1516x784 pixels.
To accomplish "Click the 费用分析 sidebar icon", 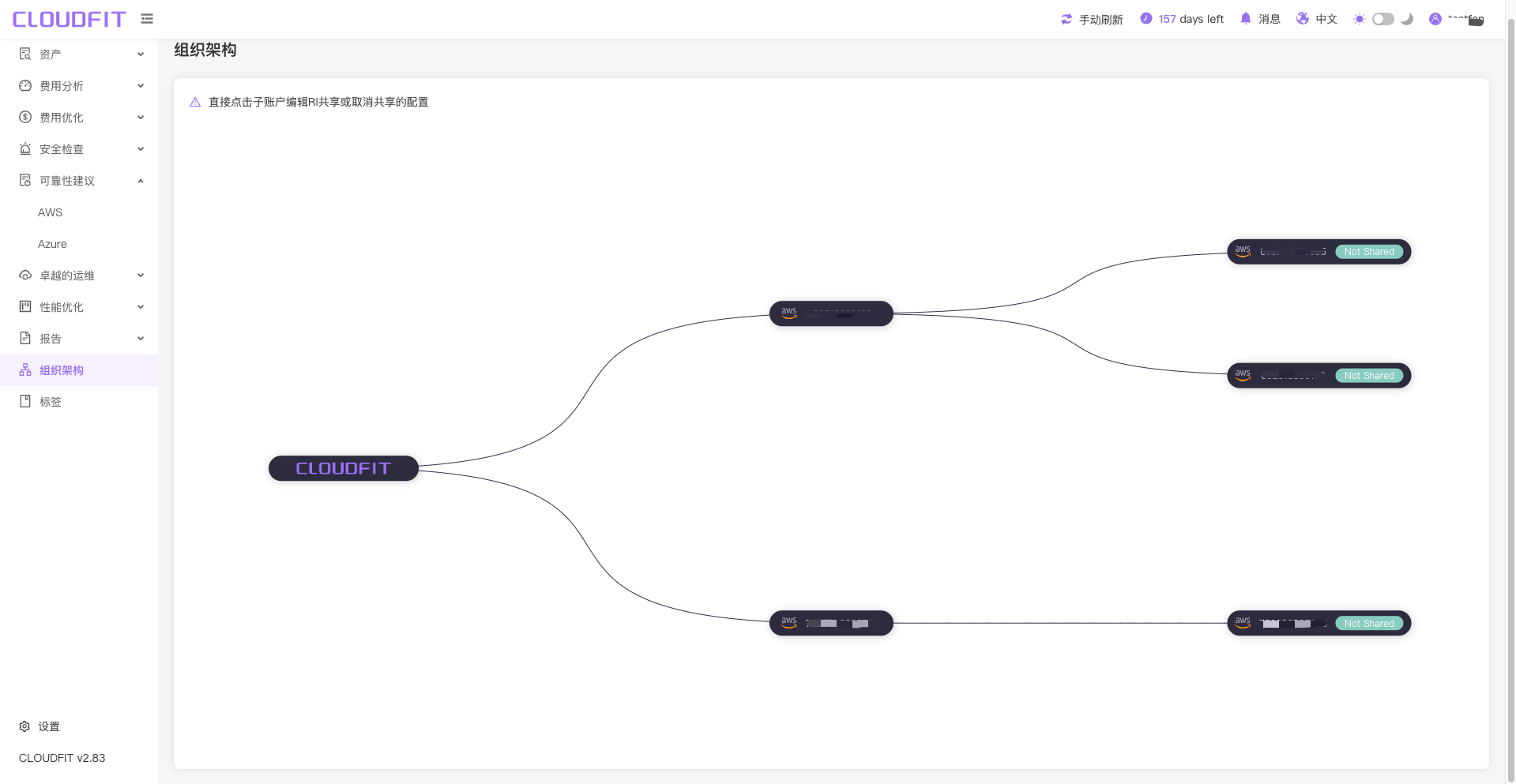I will coord(25,85).
